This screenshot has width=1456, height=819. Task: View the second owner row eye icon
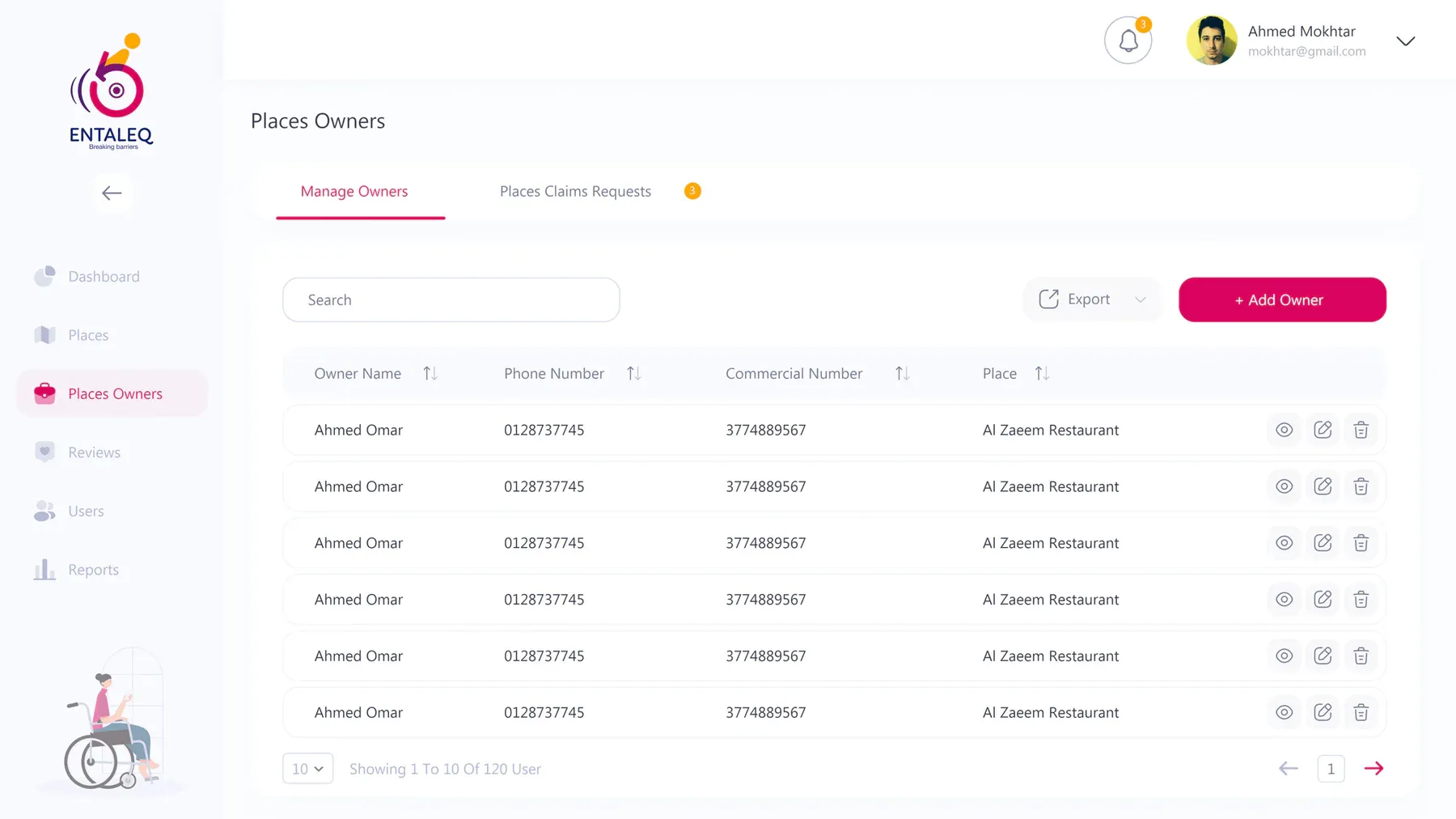tap(1284, 487)
